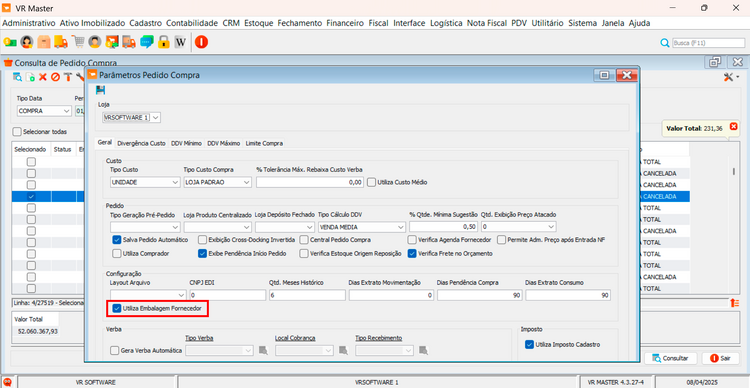Screen dimensions: 750x388
Task: Click the Dias Pendência Compra field
Action: (480, 295)
